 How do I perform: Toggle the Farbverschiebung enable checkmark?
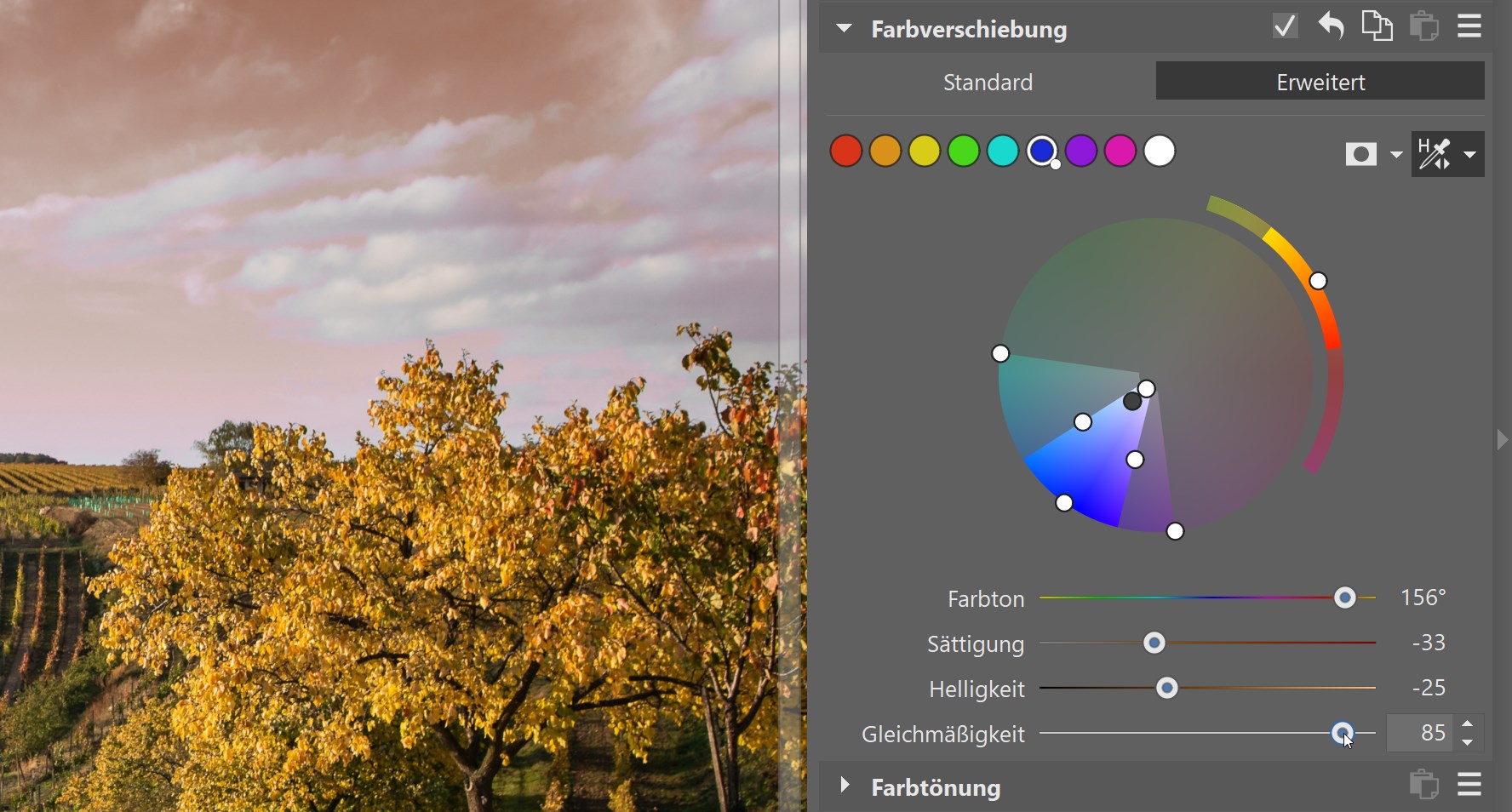[x=1286, y=26]
